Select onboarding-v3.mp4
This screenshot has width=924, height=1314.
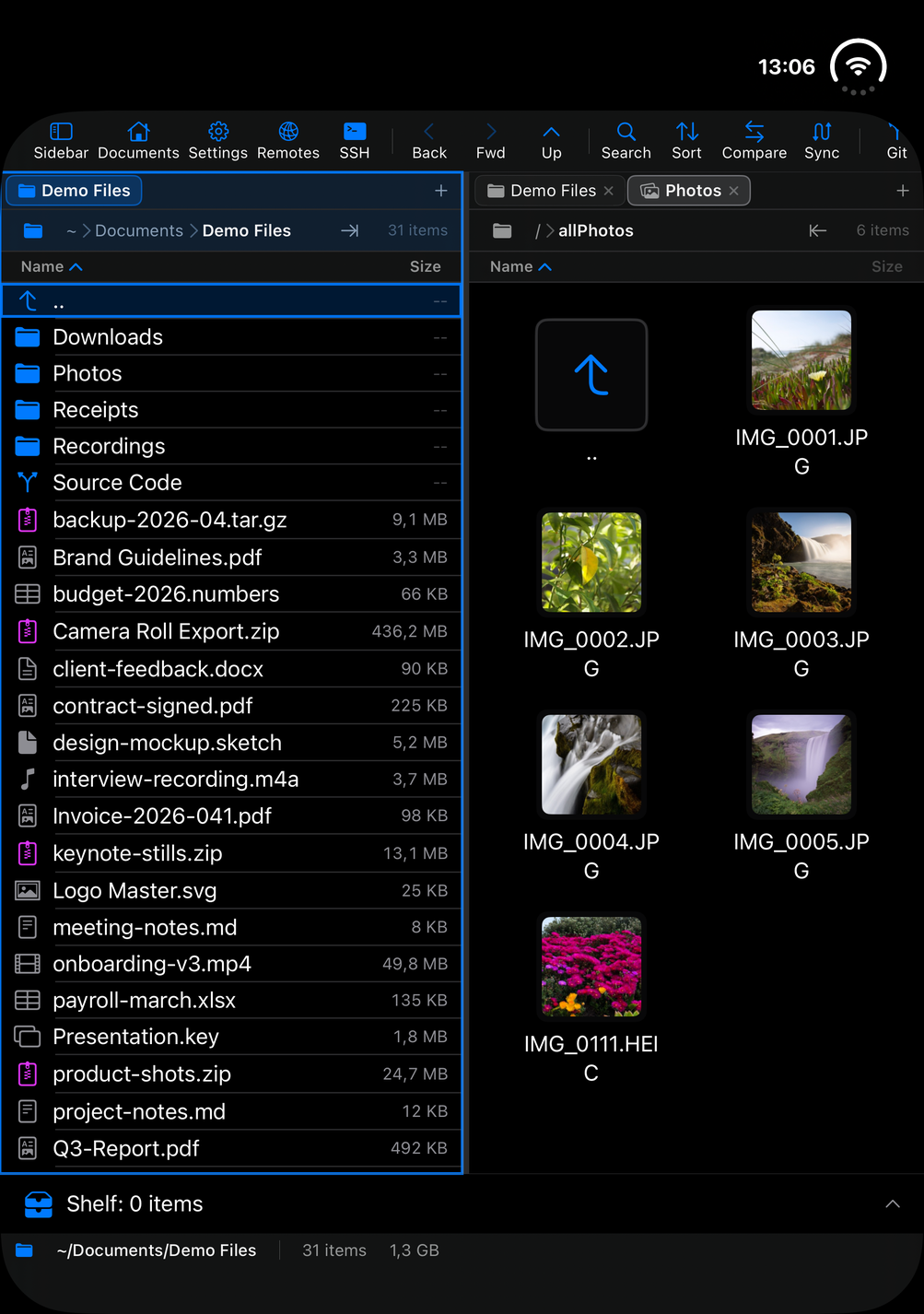coord(231,964)
